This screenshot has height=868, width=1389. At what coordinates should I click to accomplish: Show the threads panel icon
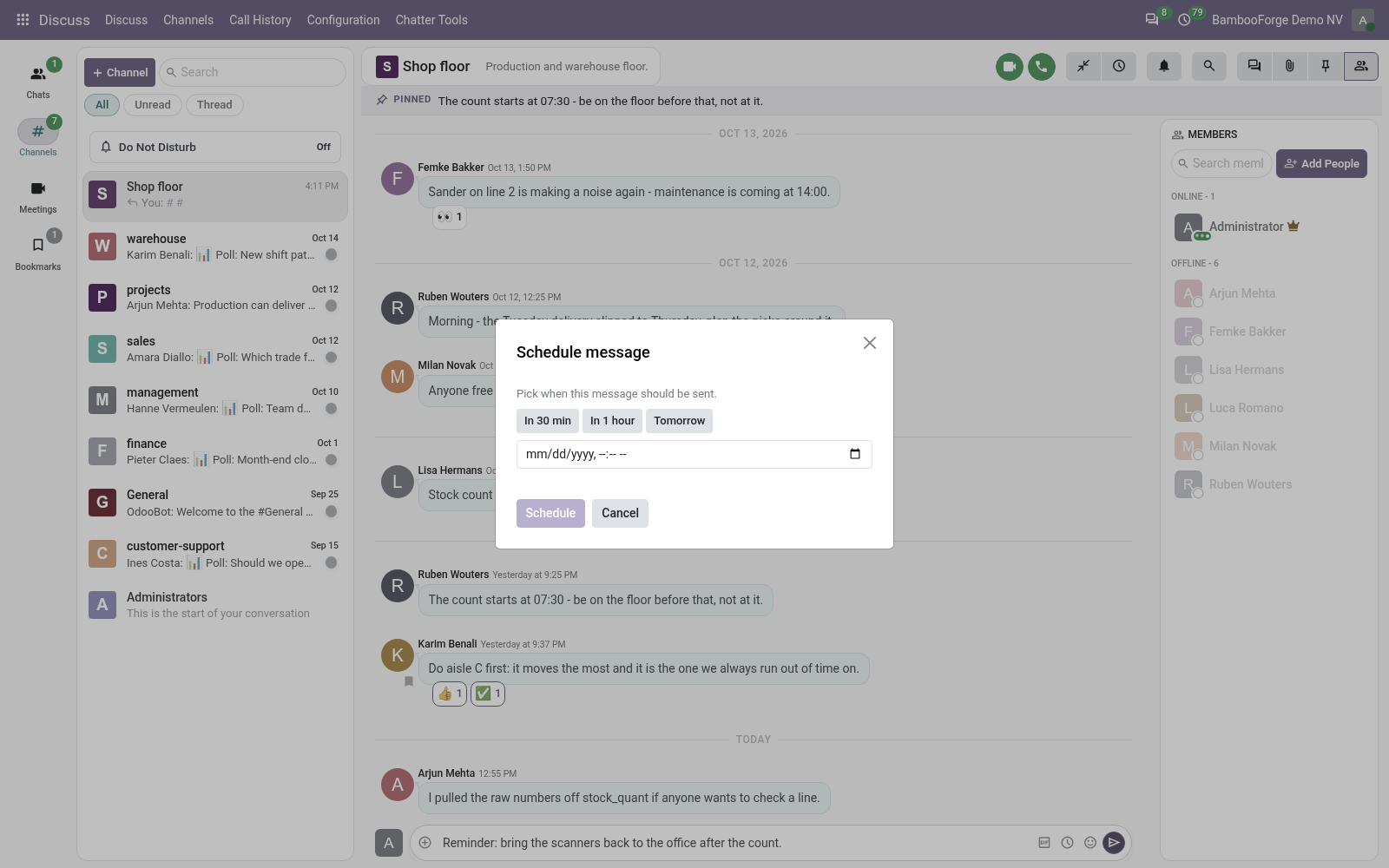[1254, 66]
